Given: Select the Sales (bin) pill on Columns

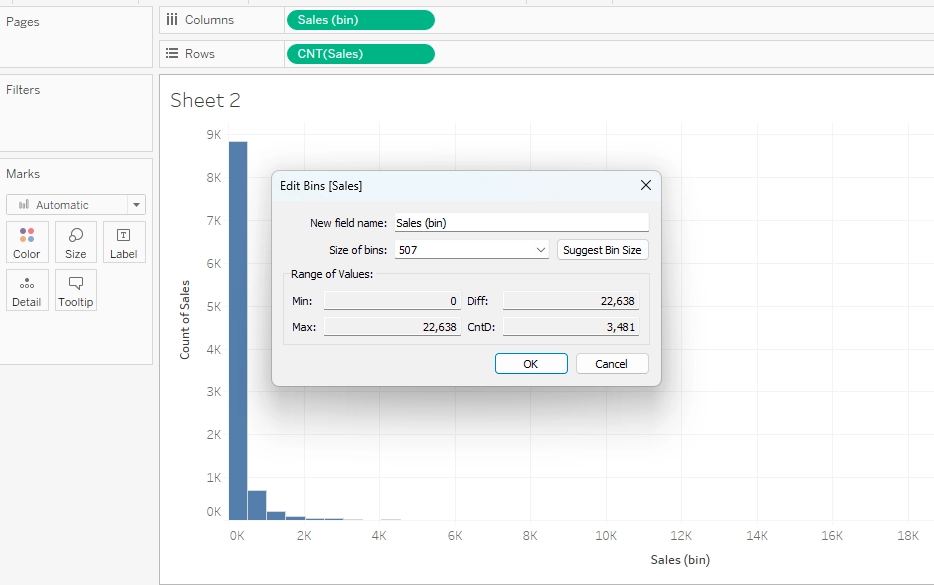Looking at the screenshot, I should [x=360, y=19].
